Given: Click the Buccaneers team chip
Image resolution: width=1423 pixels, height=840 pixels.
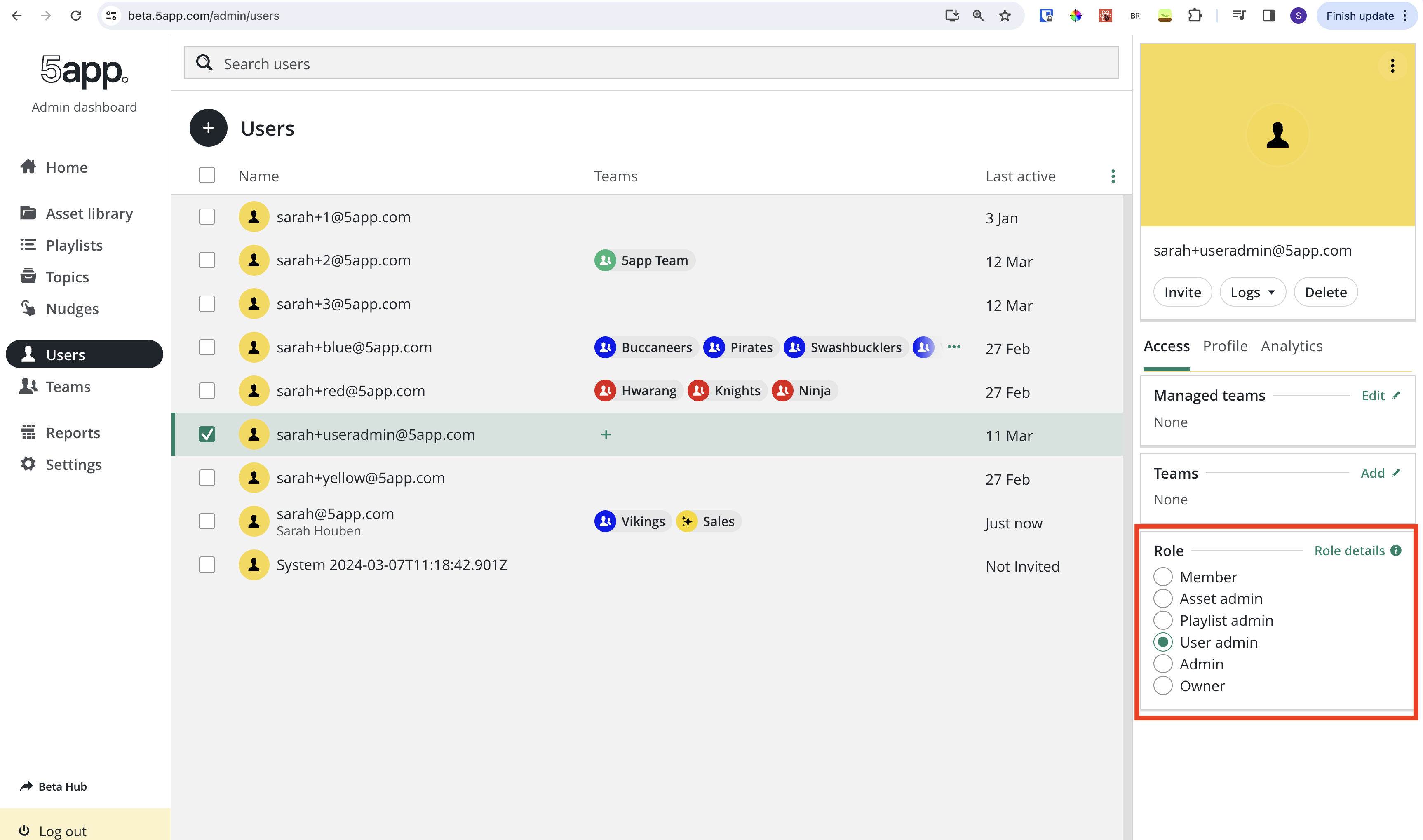Looking at the screenshot, I should [646, 347].
